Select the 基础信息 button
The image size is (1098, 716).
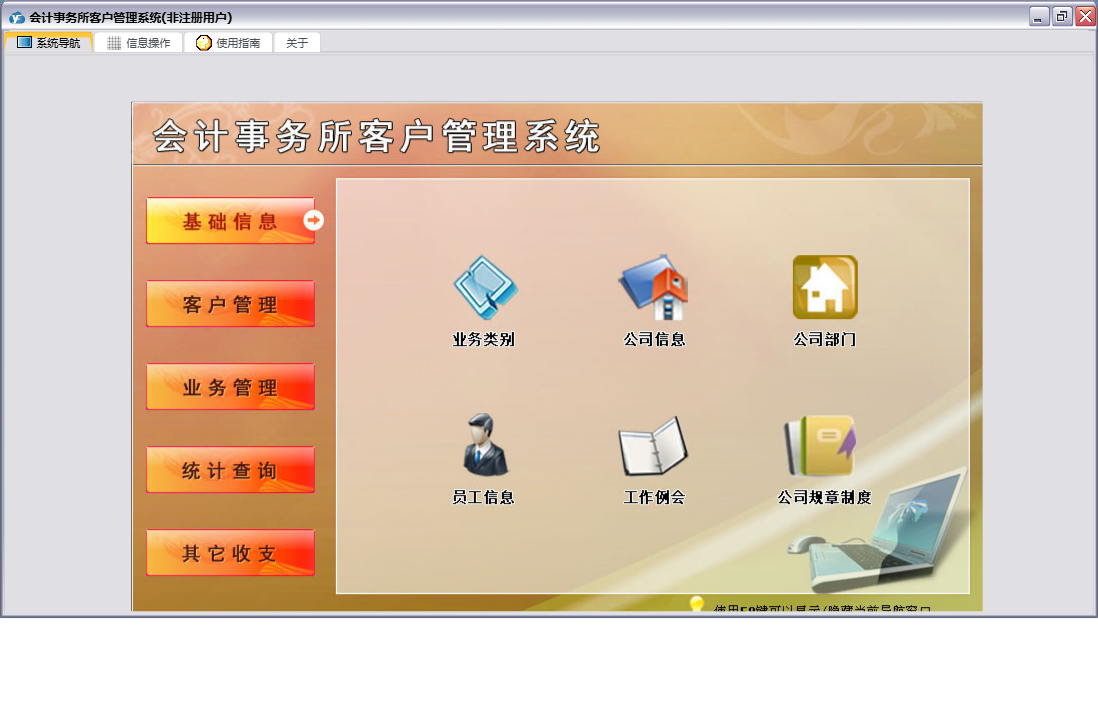(230, 221)
